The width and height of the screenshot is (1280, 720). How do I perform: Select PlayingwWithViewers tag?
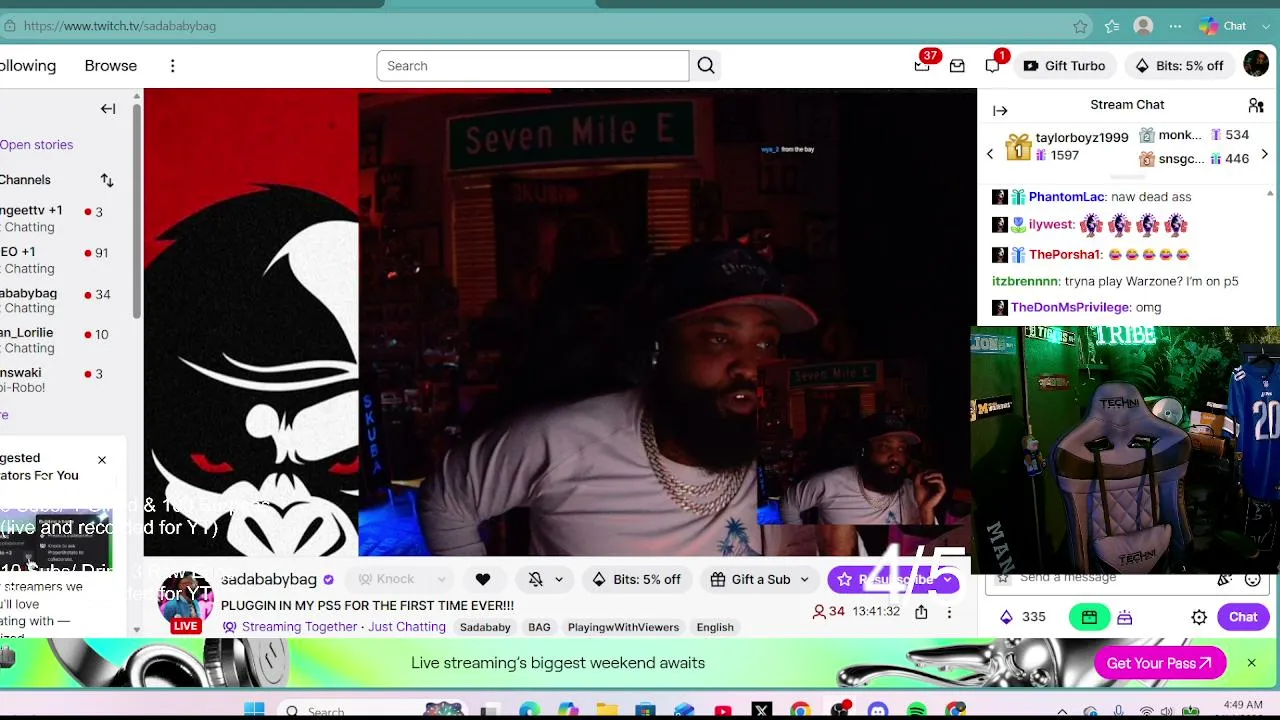click(x=623, y=627)
